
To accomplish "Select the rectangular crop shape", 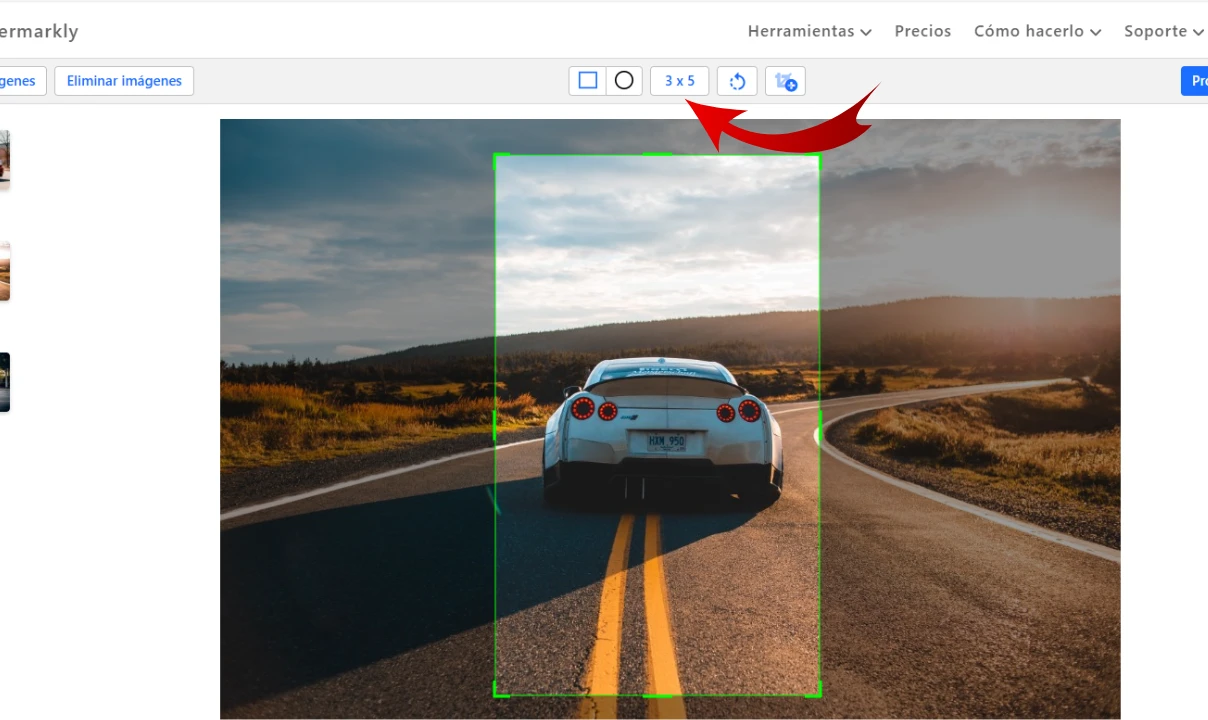I will [588, 81].
